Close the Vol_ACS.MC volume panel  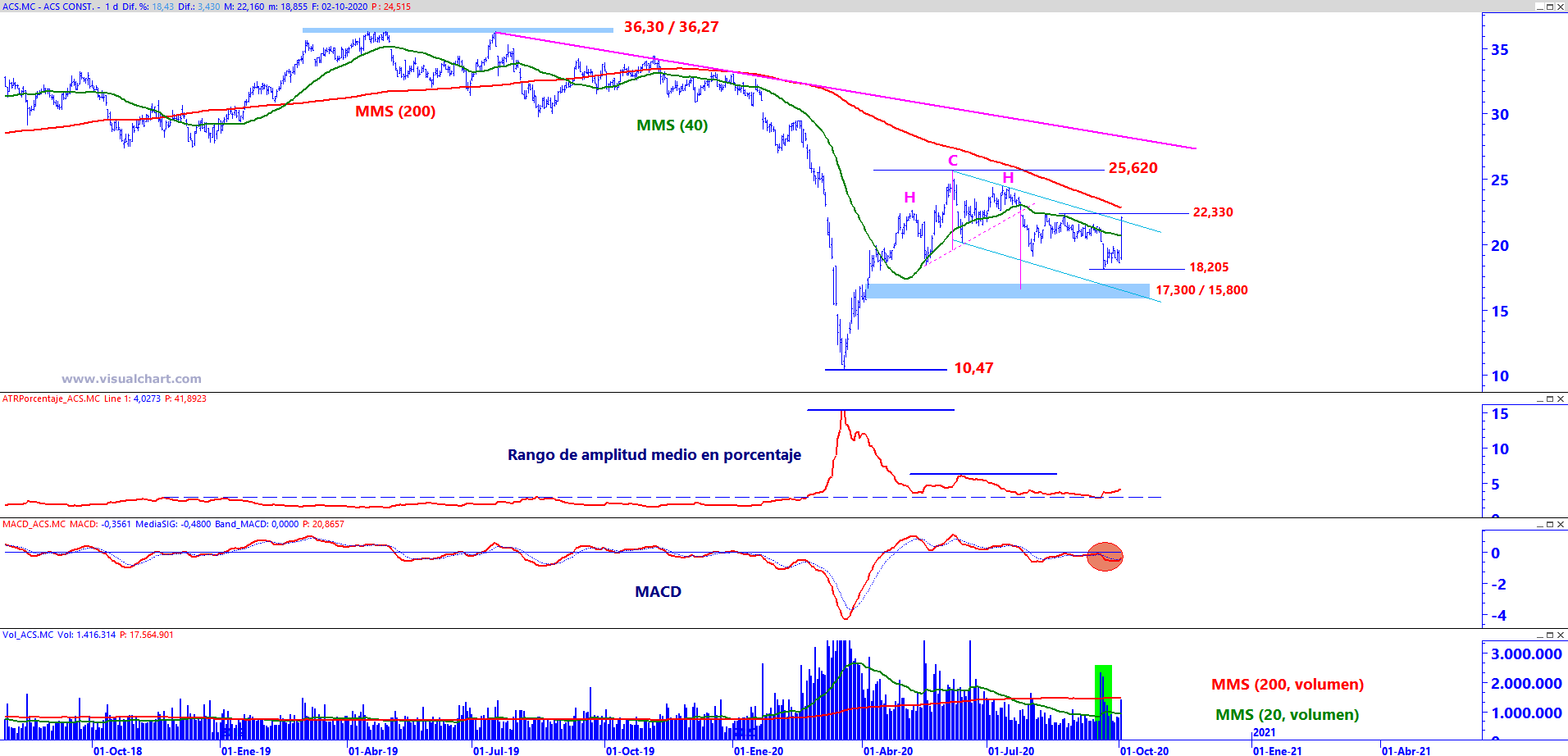point(1561,635)
